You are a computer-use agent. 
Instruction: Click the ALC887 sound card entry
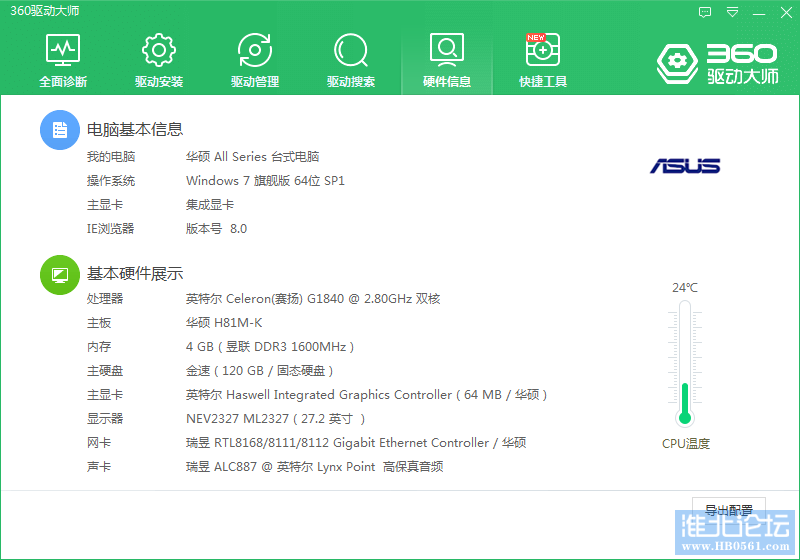coord(314,467)
